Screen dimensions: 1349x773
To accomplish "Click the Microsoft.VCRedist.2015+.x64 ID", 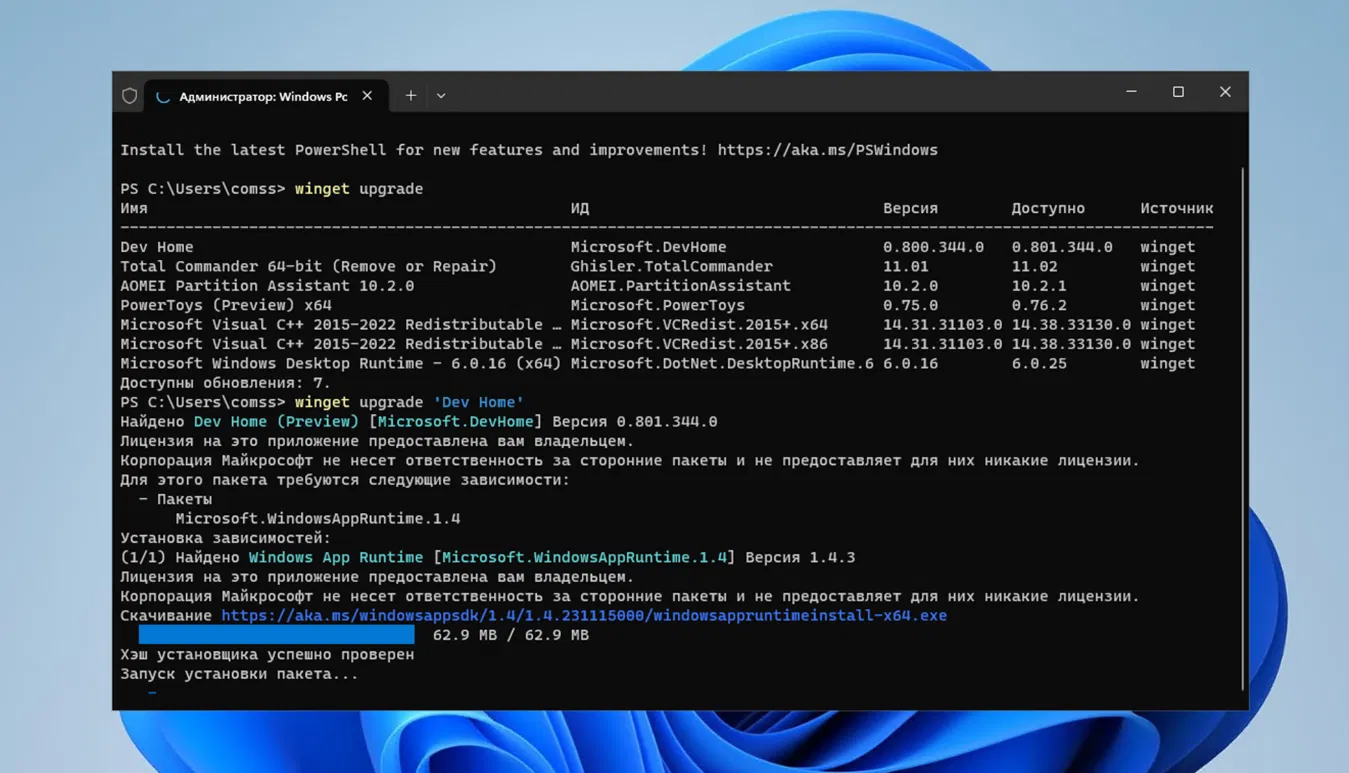I will point(699,325).
